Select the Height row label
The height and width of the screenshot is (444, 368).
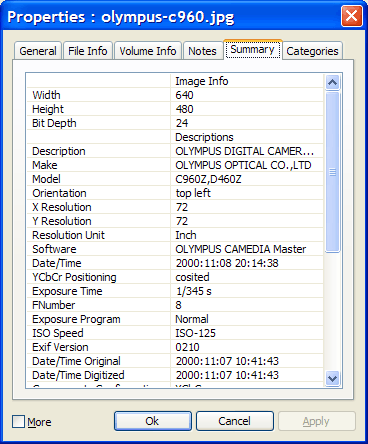coord(48,109)
